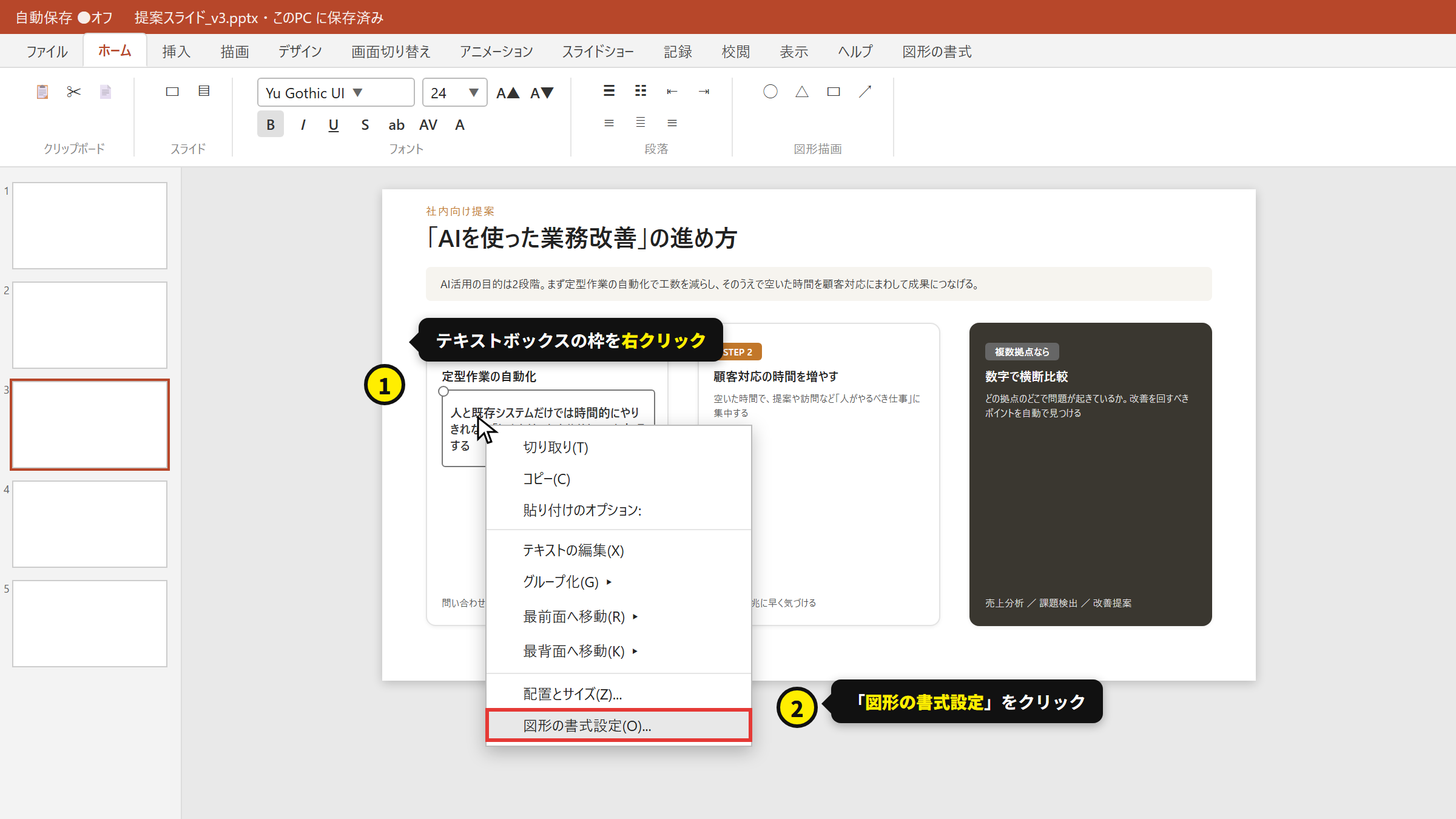Viewport: 1456px width, 819px height.
Task: Select the triangle shape tool
Action: pyautogui.click(x=802, y=92)
